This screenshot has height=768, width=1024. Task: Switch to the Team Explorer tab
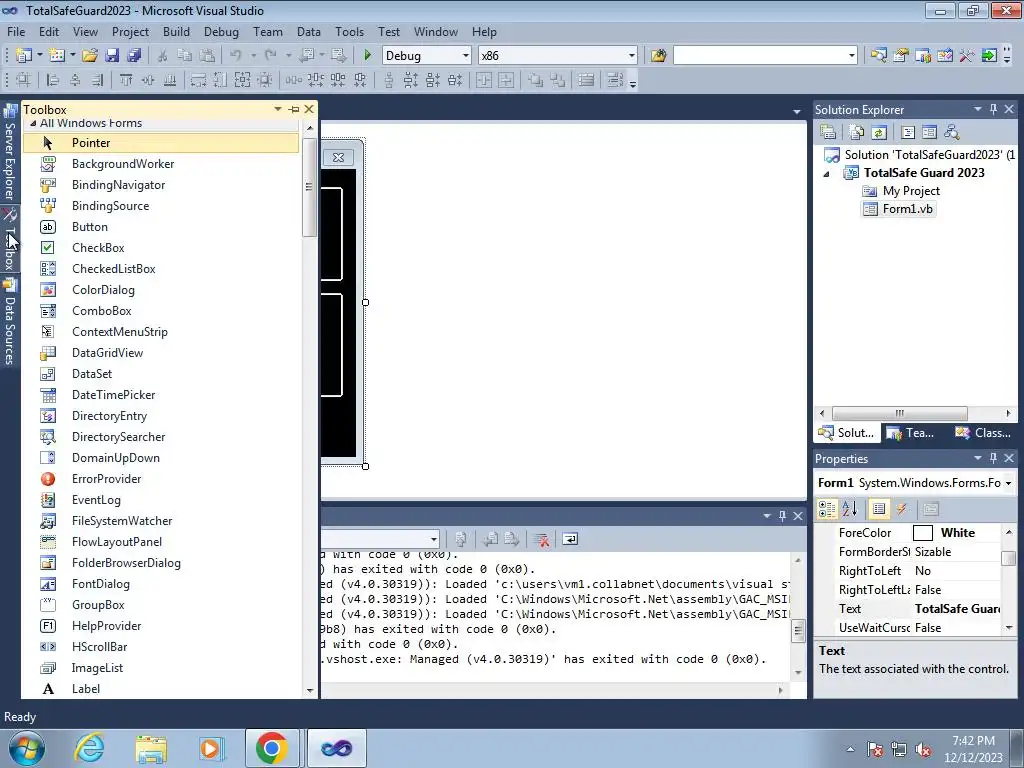pyautogui.click(x=911, y=432)
